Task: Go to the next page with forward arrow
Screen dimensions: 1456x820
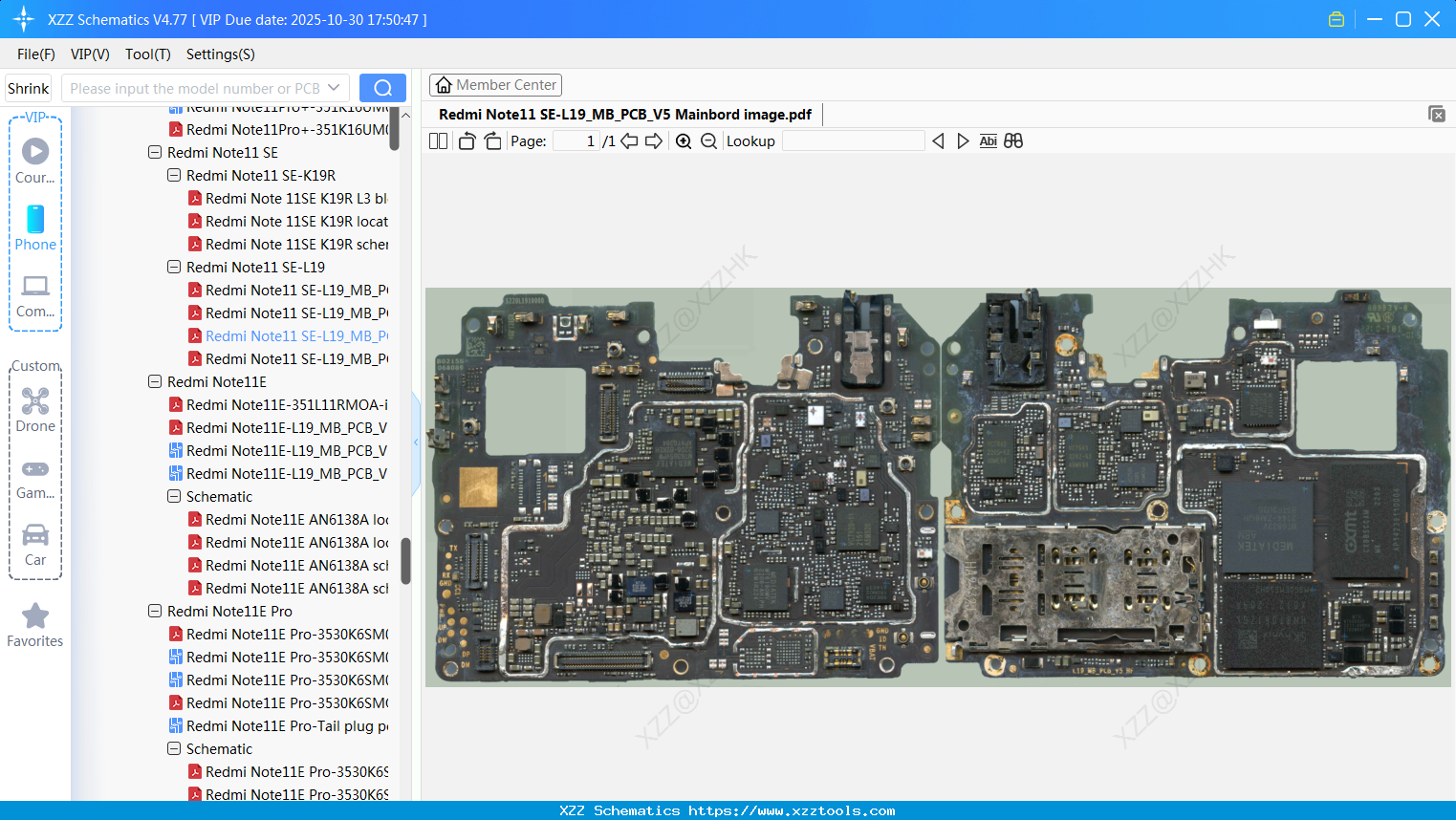Action: coord(654,140)
